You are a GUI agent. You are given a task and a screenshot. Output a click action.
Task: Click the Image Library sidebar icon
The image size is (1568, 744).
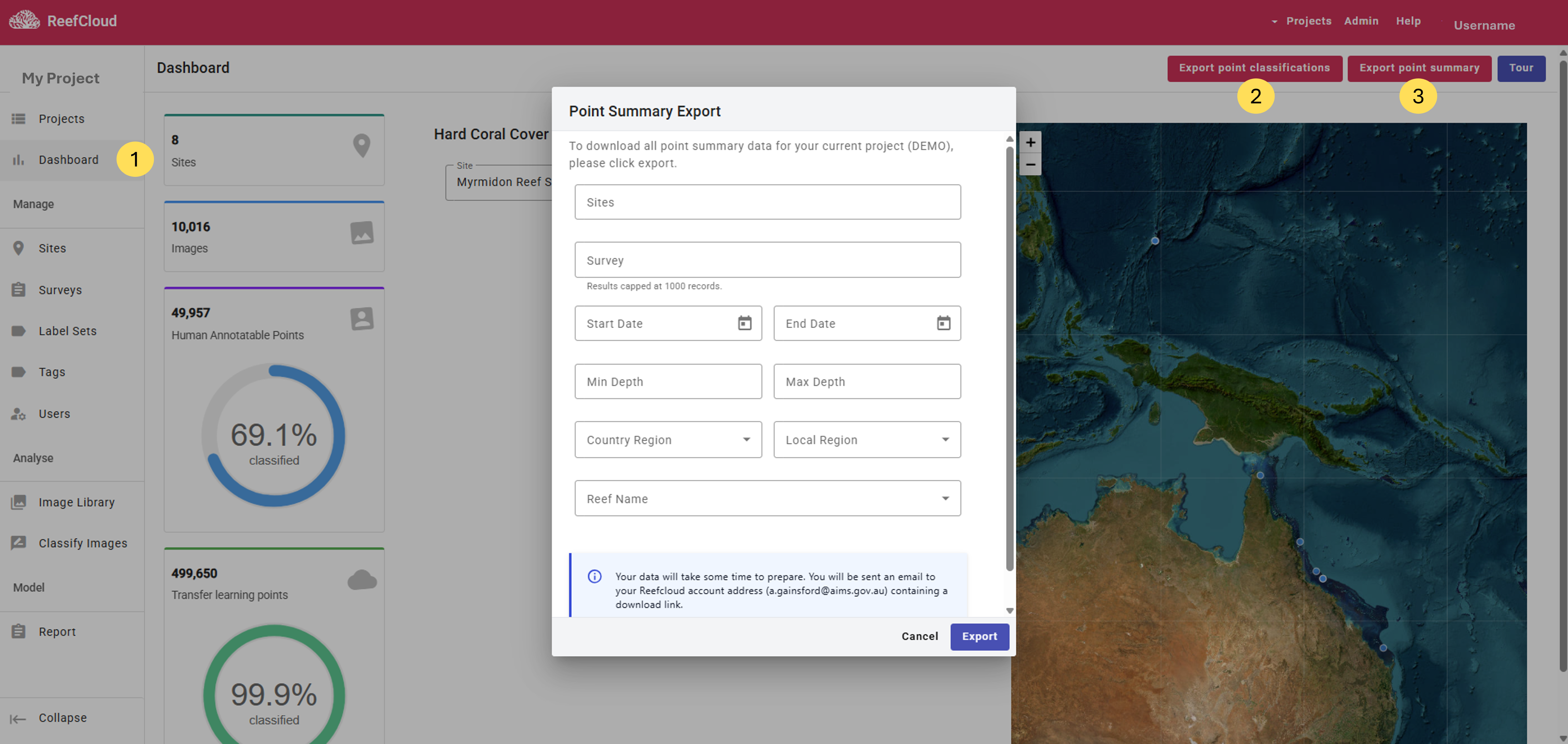click(19, 502)
